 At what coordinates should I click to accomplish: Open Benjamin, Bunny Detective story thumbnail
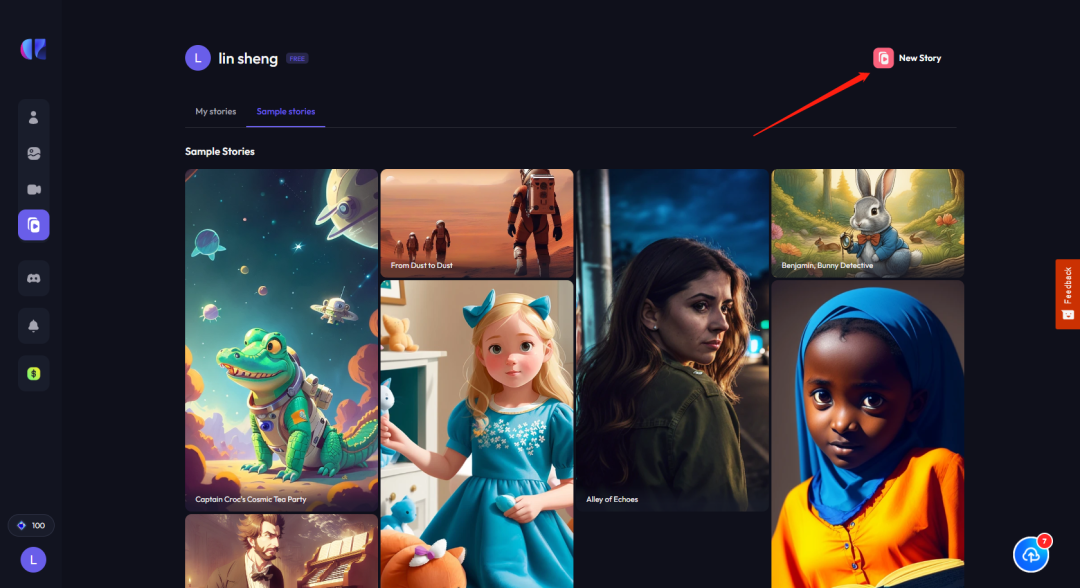point(867,223)
